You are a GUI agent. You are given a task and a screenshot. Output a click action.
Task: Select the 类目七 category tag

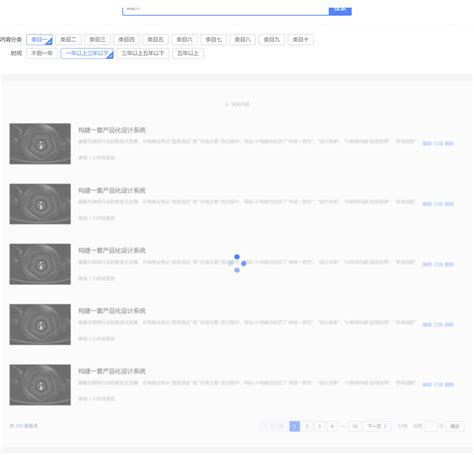pos(214,40)
